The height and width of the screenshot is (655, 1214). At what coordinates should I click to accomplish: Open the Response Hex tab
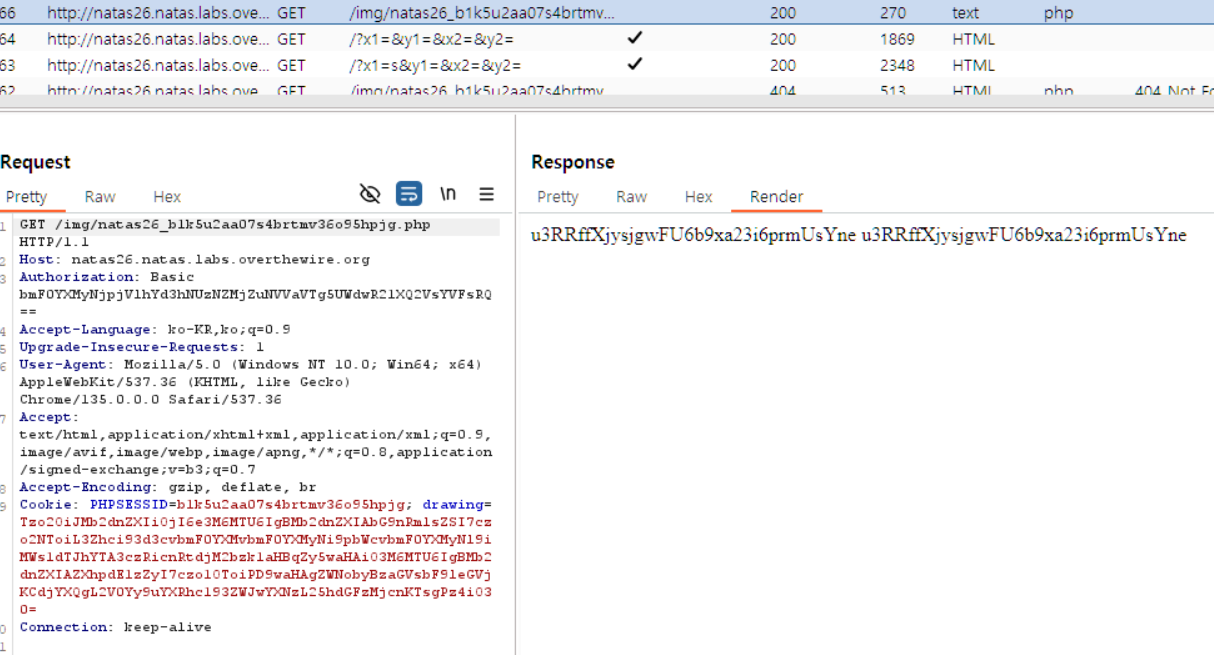pos(698,197)
